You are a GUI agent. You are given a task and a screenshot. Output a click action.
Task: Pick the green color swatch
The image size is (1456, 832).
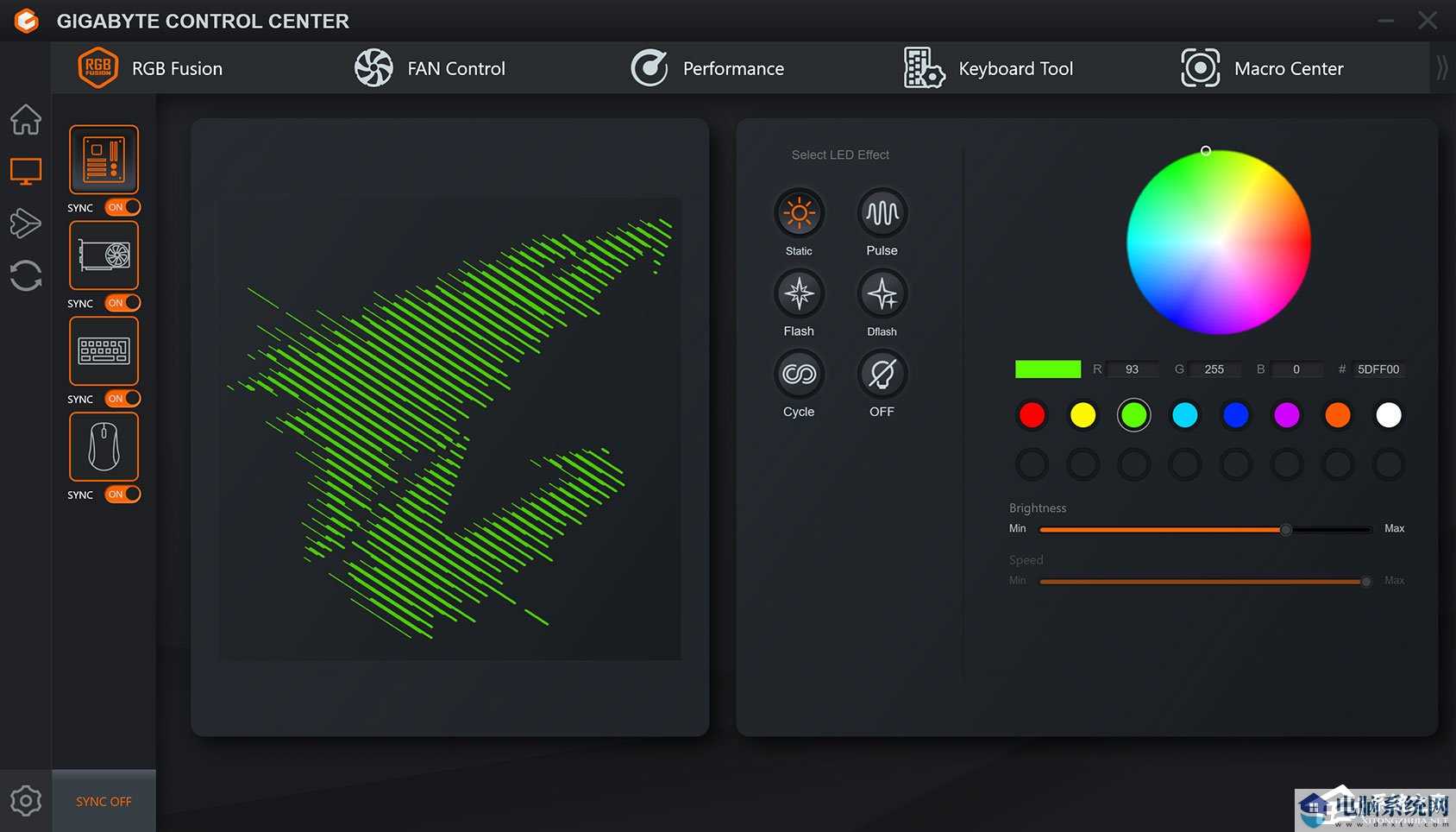[x=1133, y=415]
